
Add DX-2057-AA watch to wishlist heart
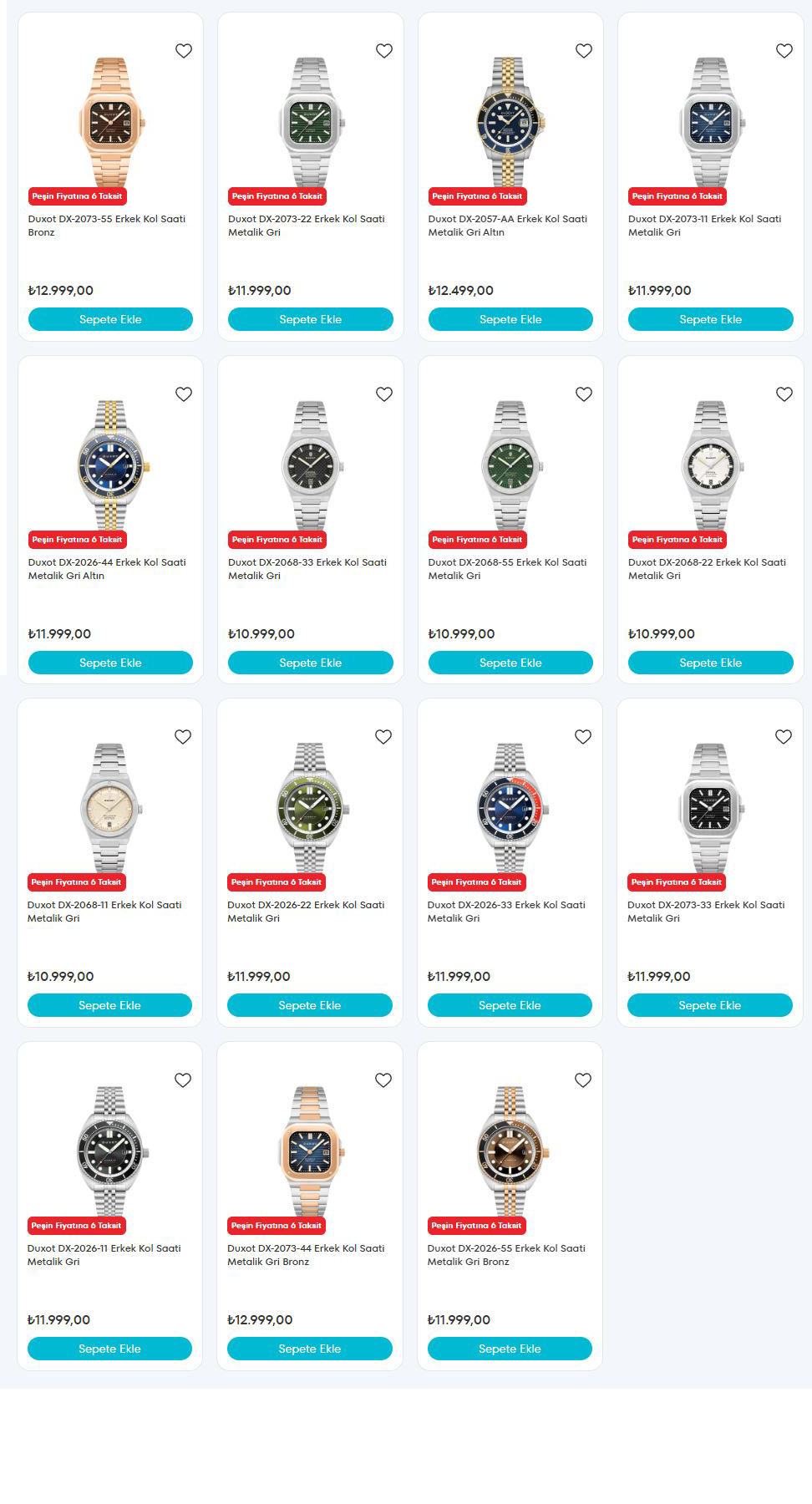[x=584, y=51]
